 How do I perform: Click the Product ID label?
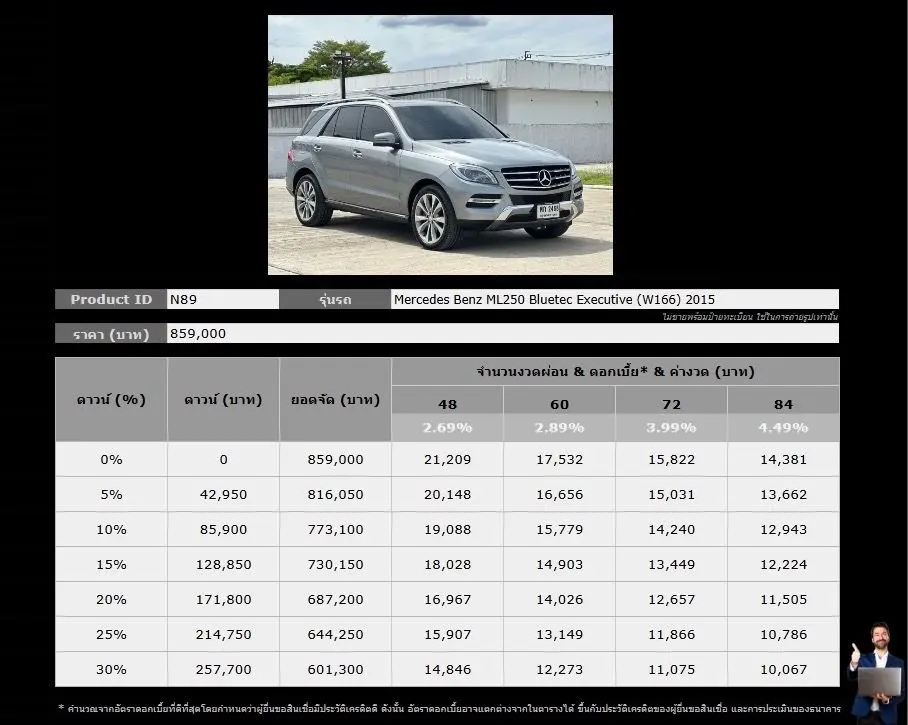click(x=111, y=299)
